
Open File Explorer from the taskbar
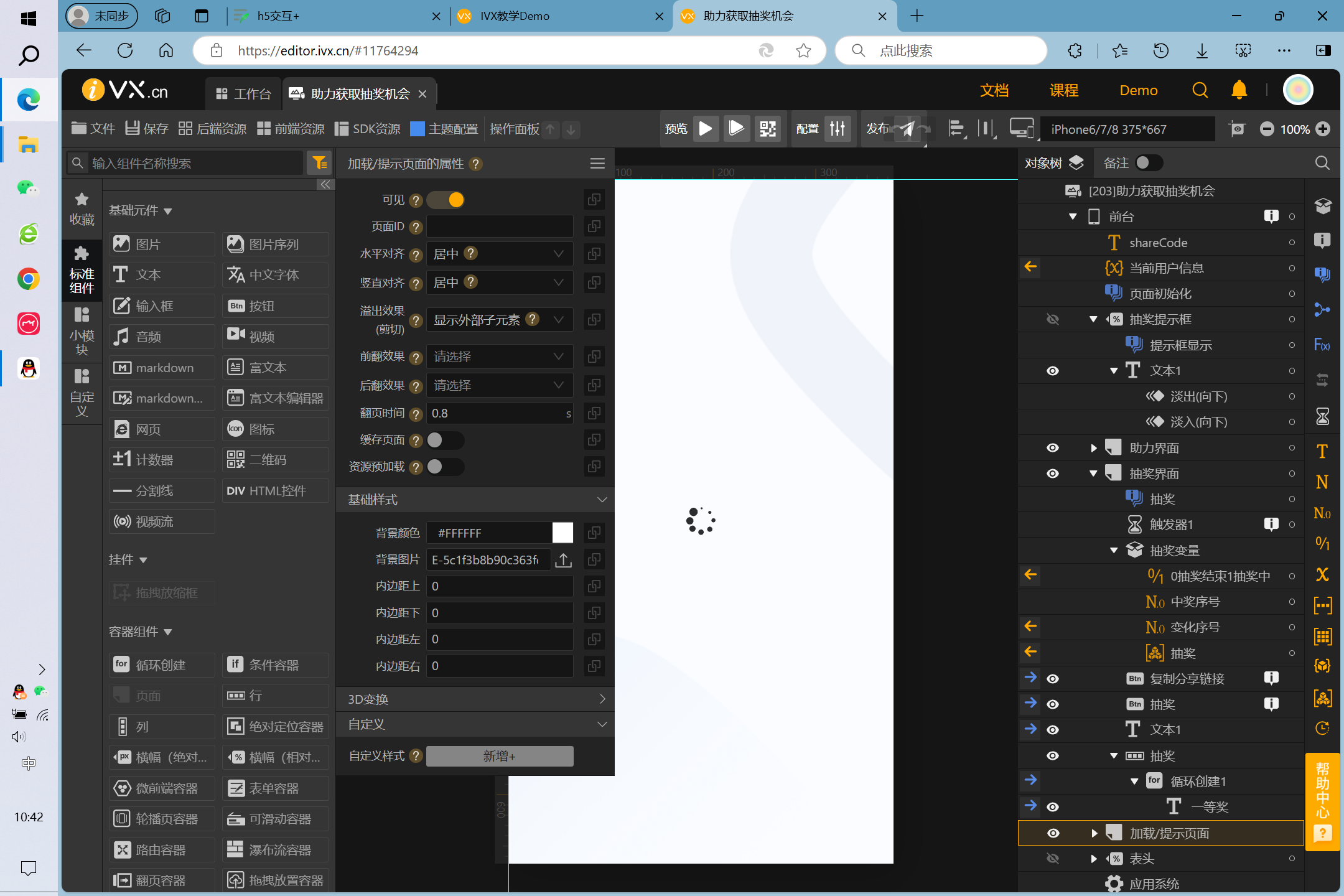click(28, 144)
